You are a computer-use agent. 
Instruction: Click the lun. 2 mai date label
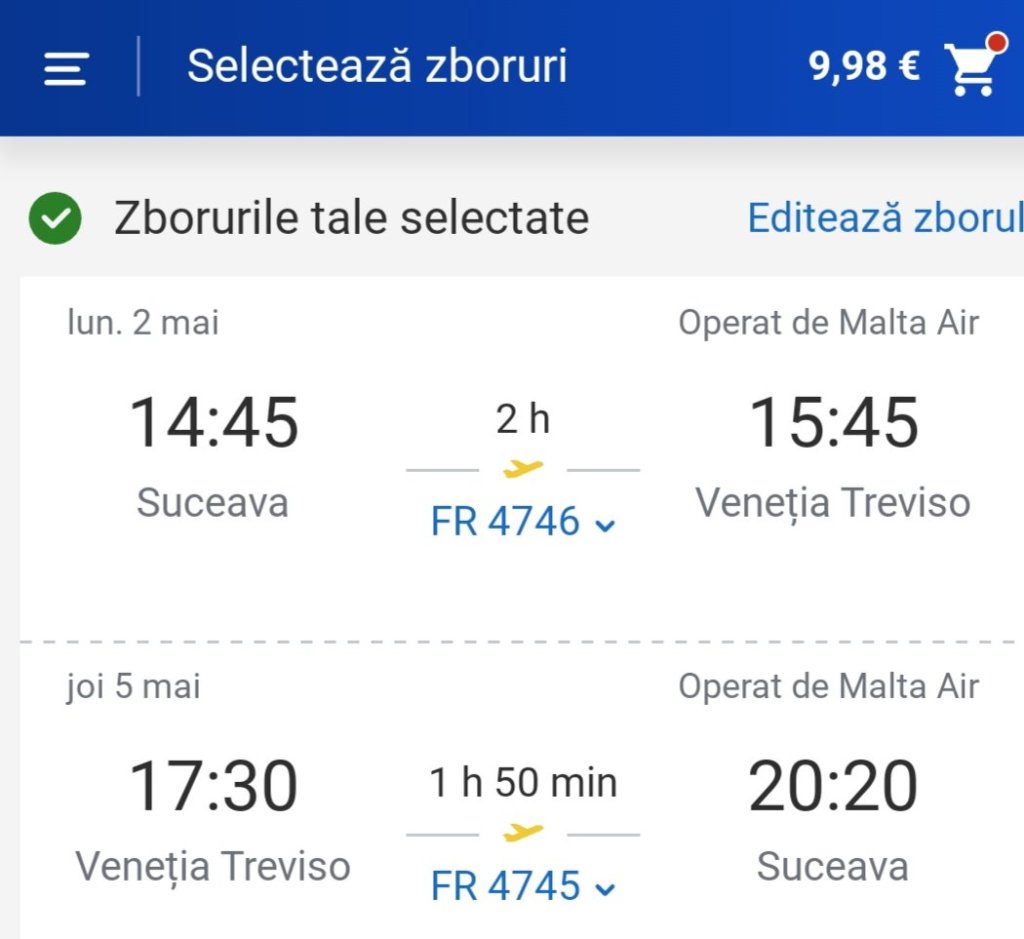(x=143, y=323)
